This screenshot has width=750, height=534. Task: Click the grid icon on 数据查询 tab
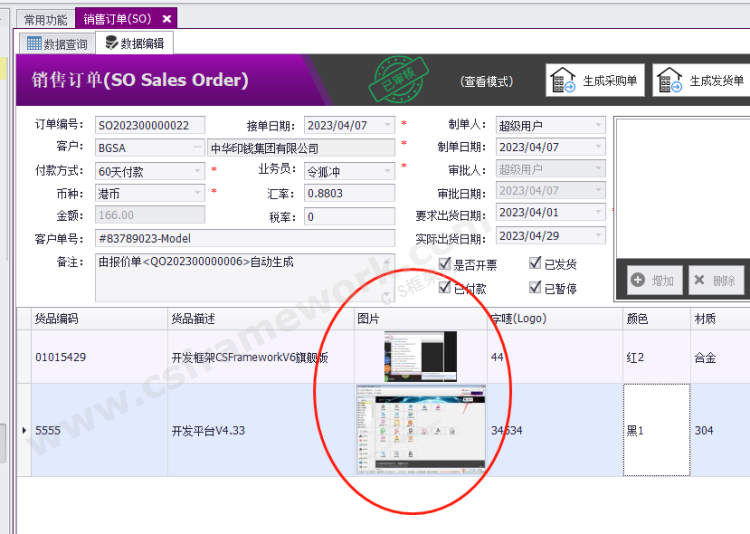[x=34, y=43]
